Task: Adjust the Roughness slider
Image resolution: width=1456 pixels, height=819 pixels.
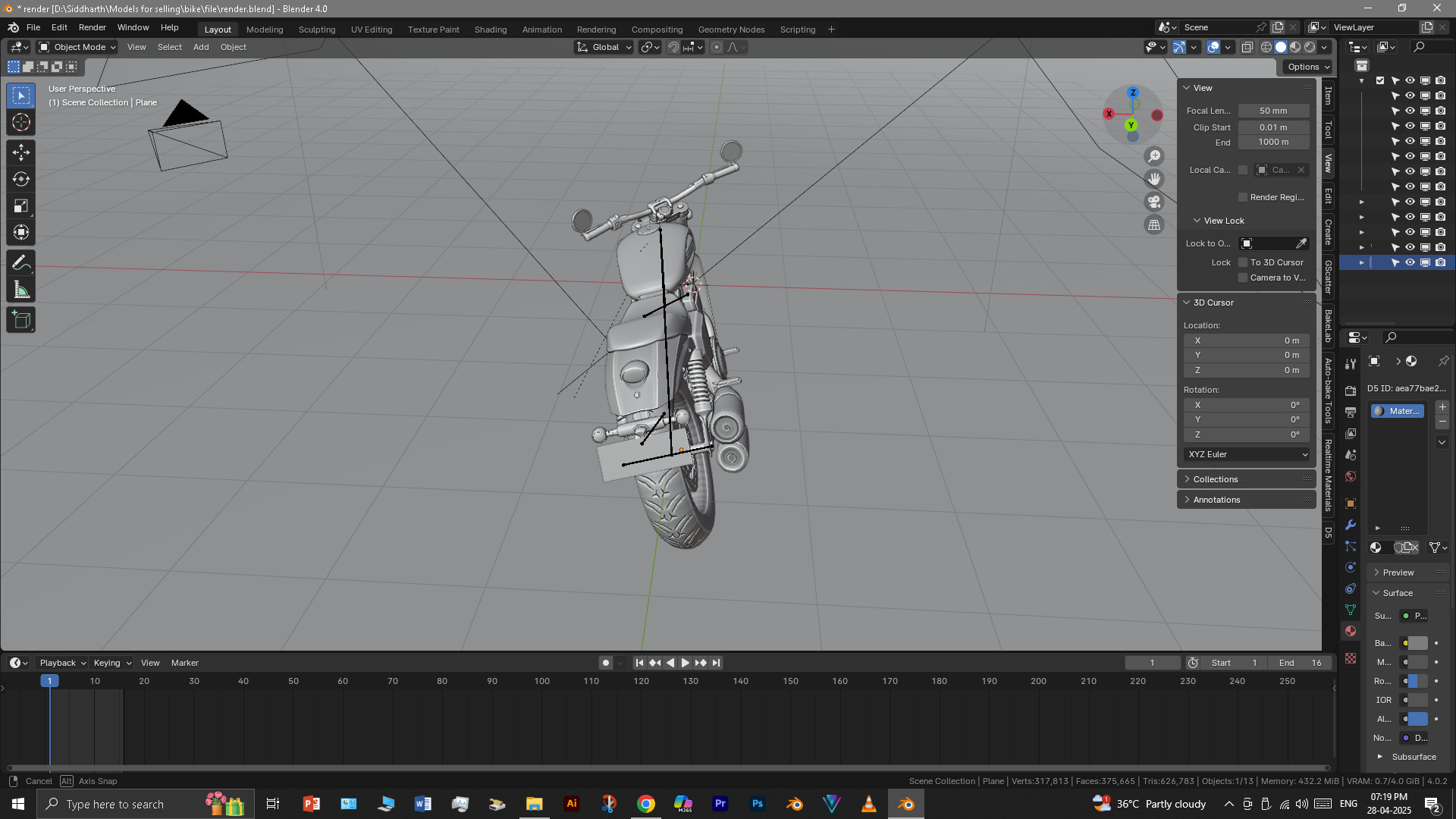Action: (x=1418, y=681)
